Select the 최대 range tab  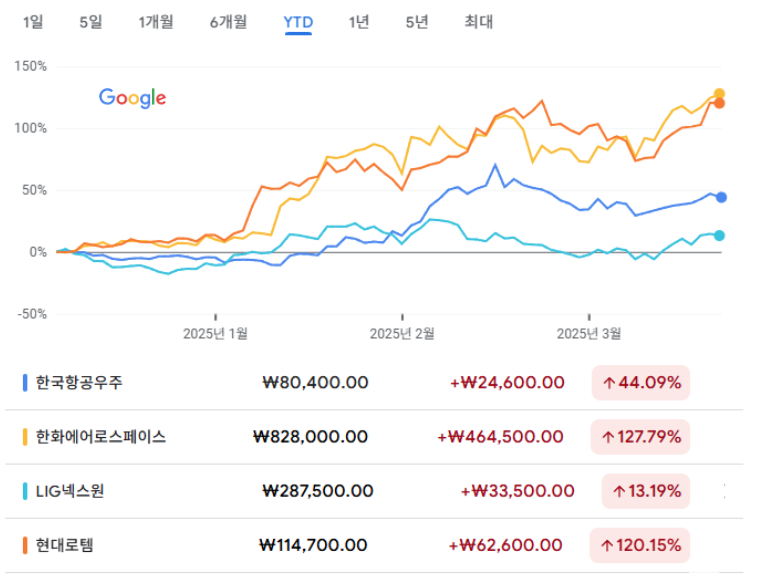tap(478, 22)
